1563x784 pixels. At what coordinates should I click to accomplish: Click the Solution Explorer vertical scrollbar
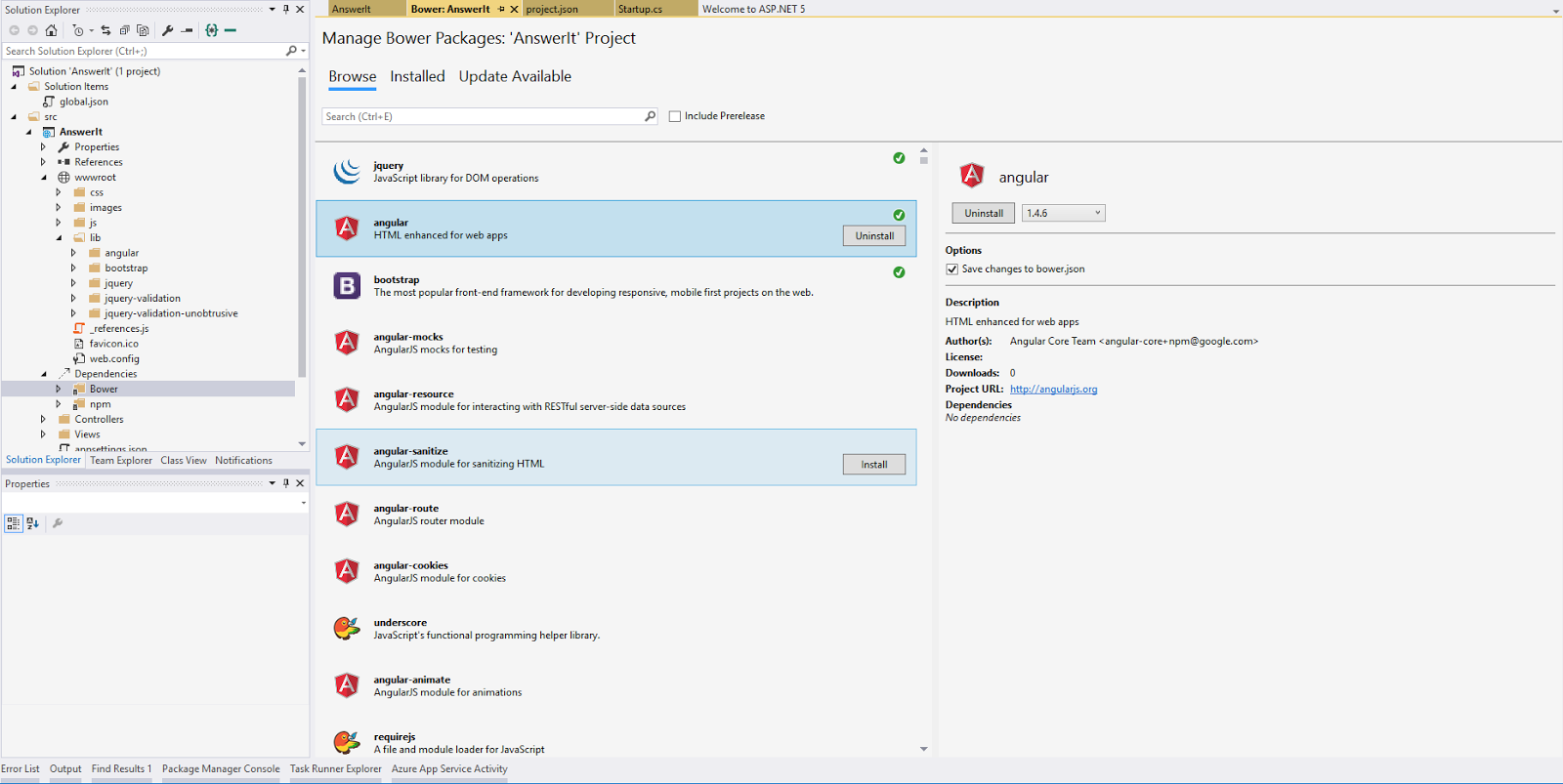coord(302,227)
